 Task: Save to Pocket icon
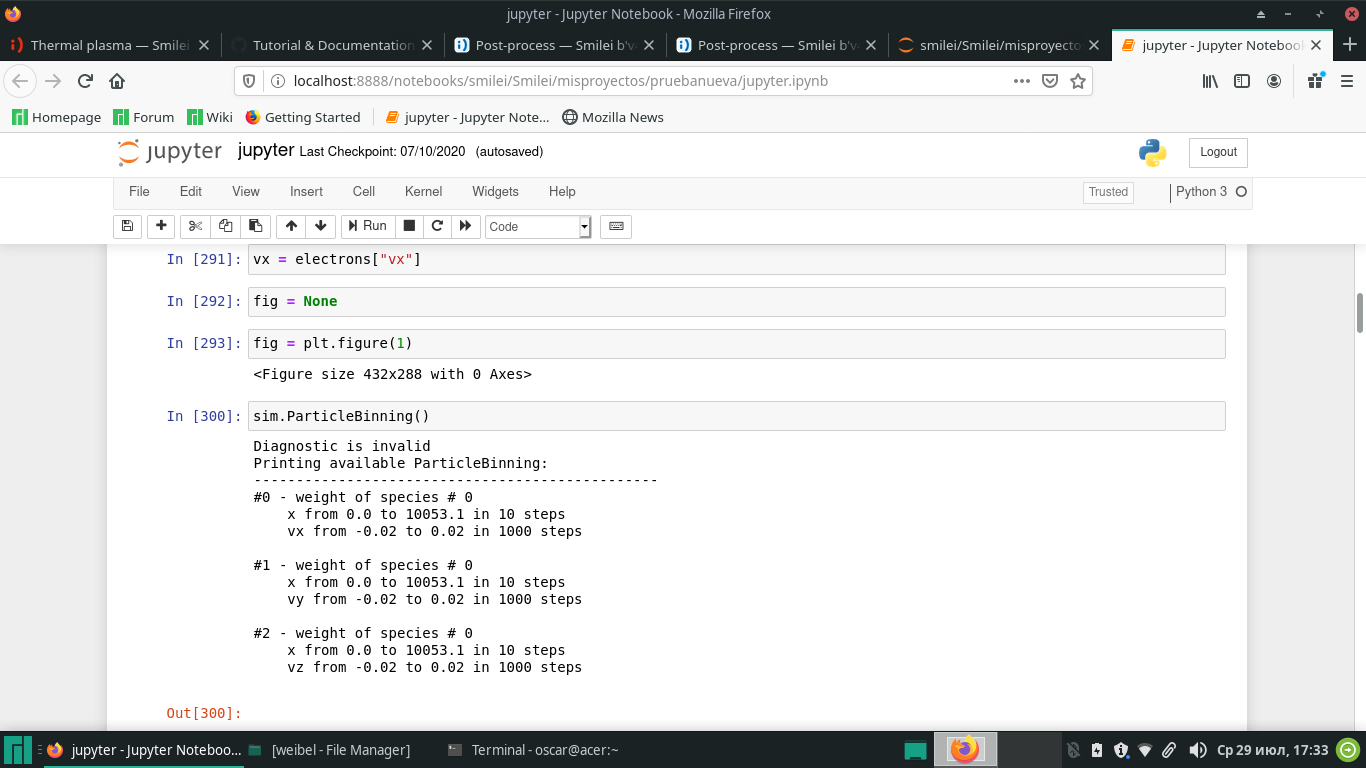point(1050,81)
